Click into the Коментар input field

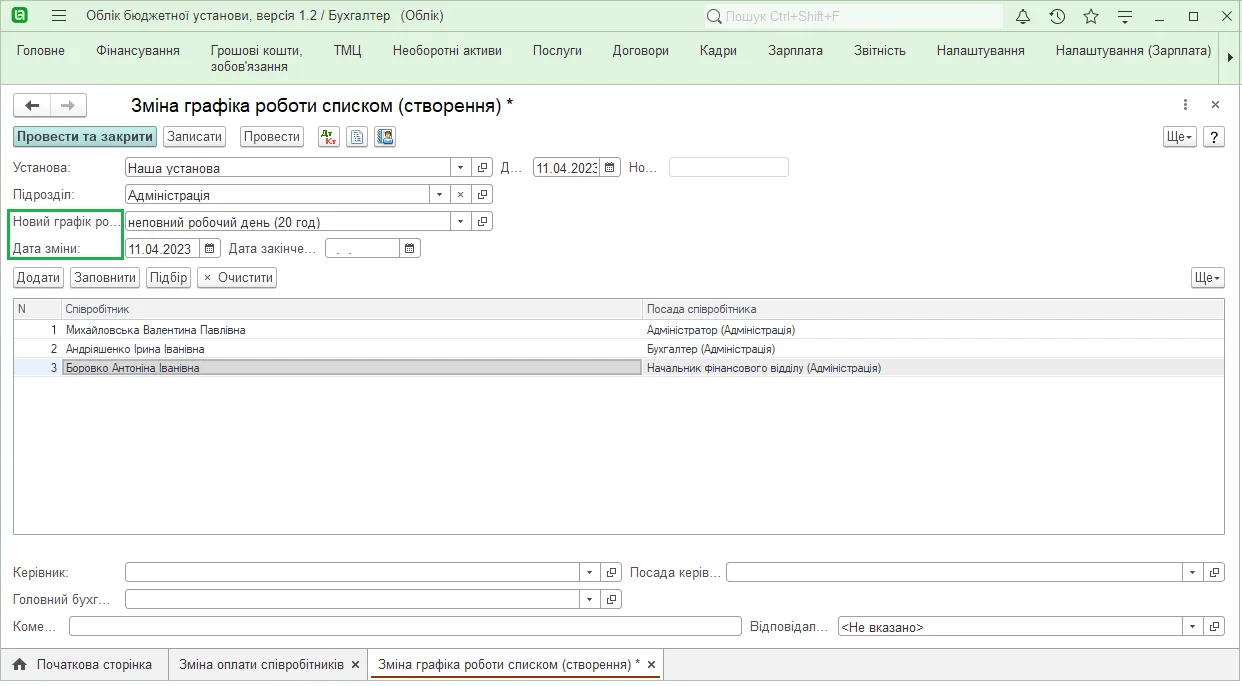(405, 627)
